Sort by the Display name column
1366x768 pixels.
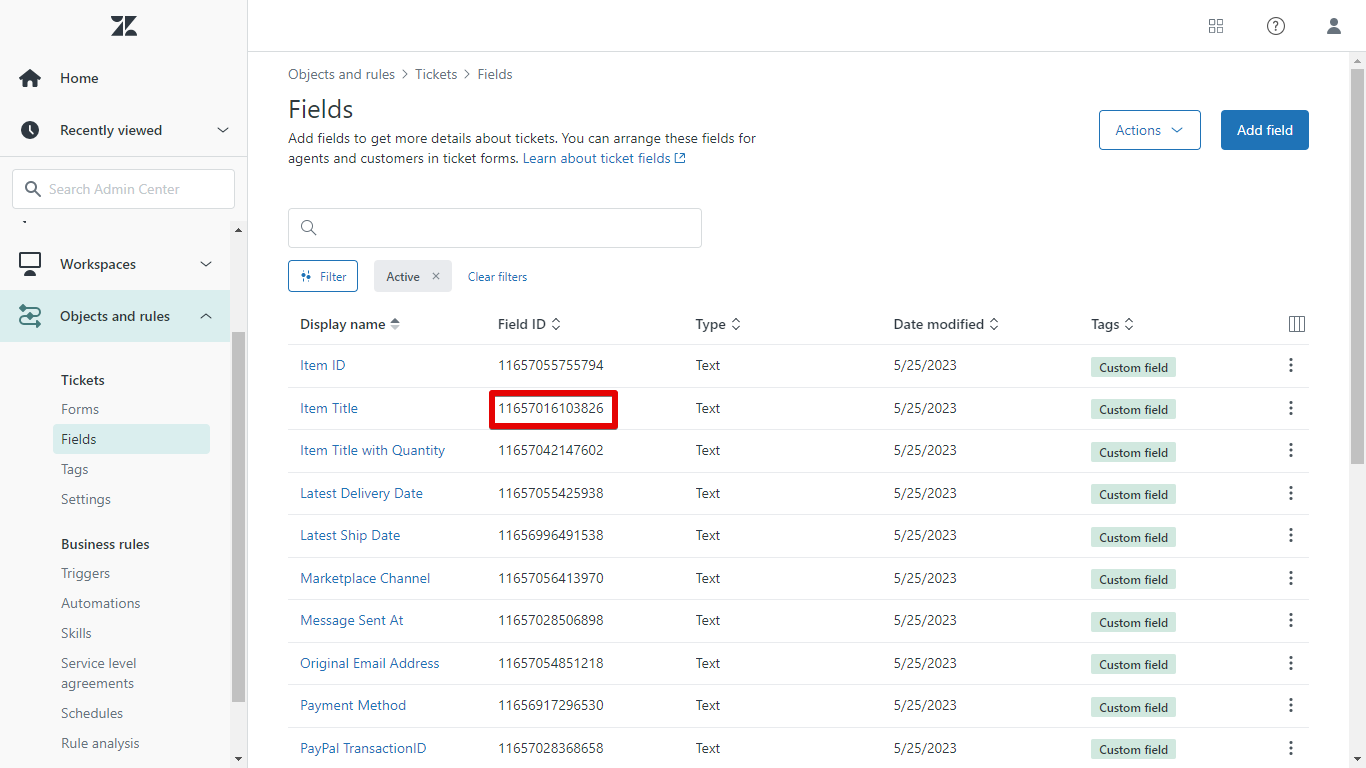(x=350, y=324)
